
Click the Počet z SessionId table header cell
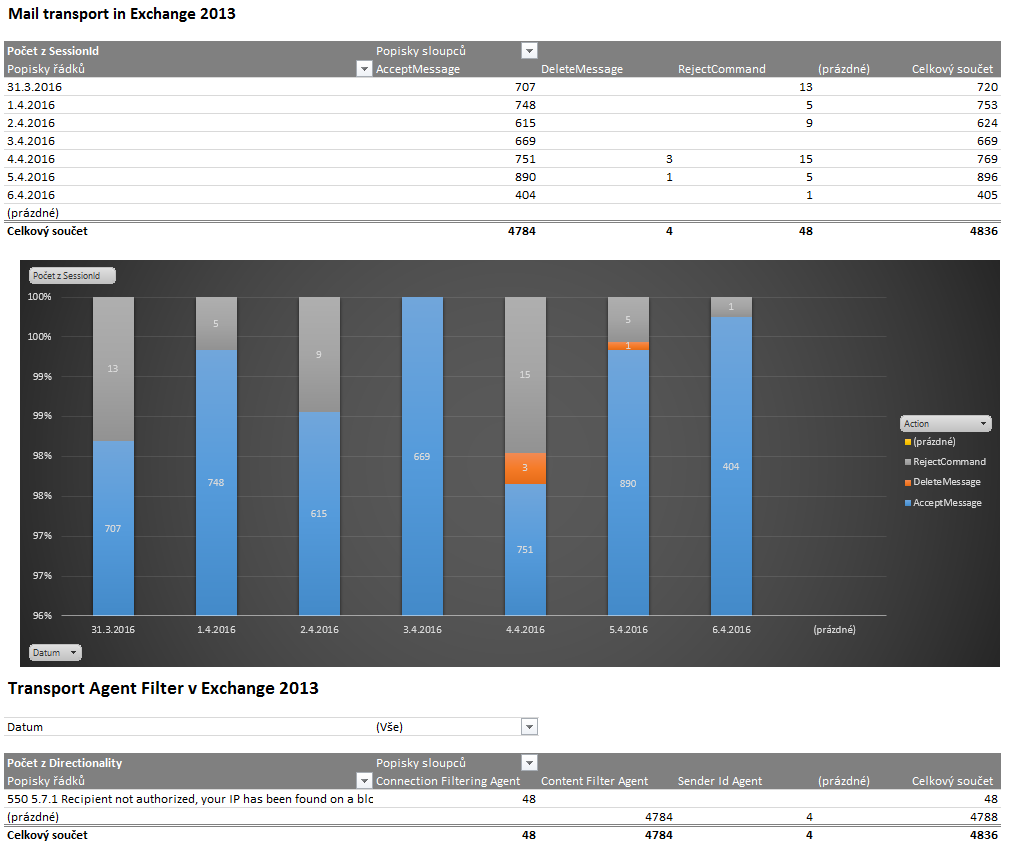coord(53,50)
